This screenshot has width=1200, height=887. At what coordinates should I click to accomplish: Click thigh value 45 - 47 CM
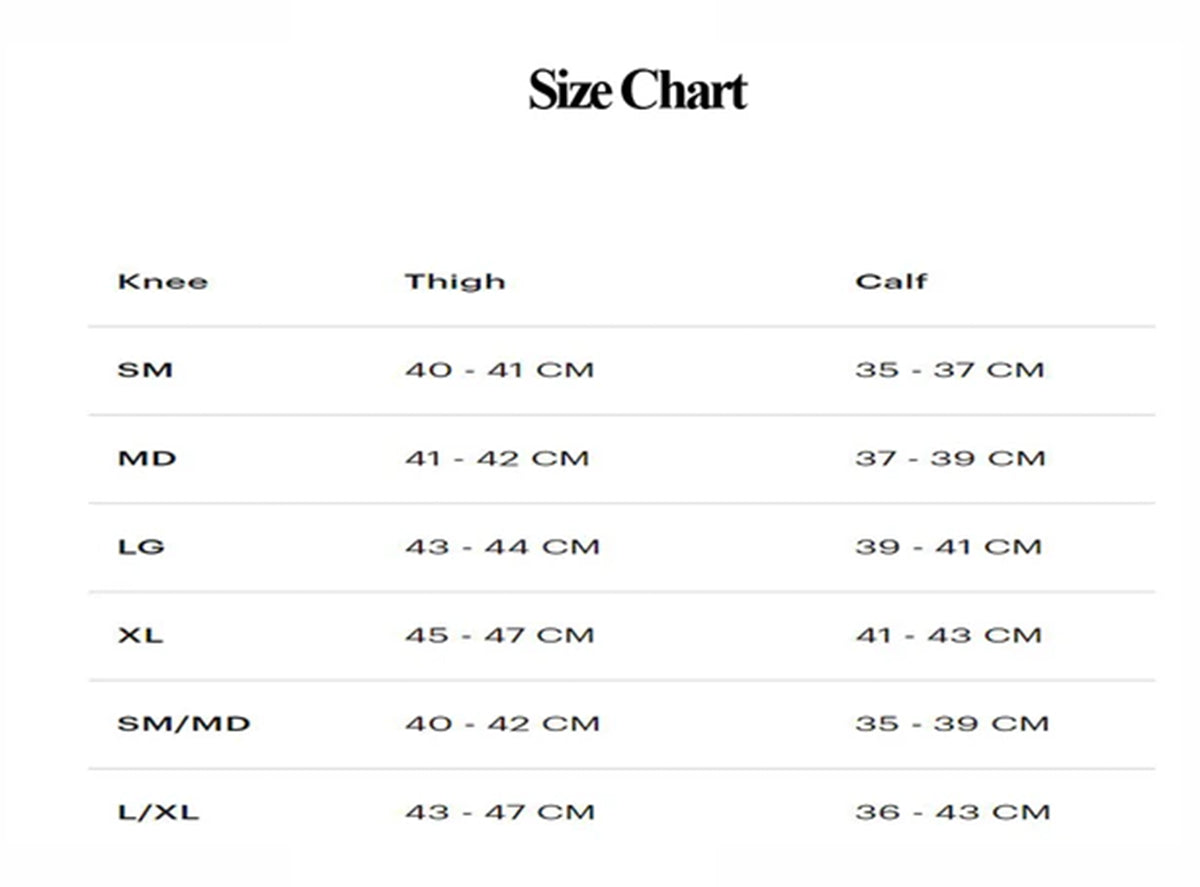499,635
